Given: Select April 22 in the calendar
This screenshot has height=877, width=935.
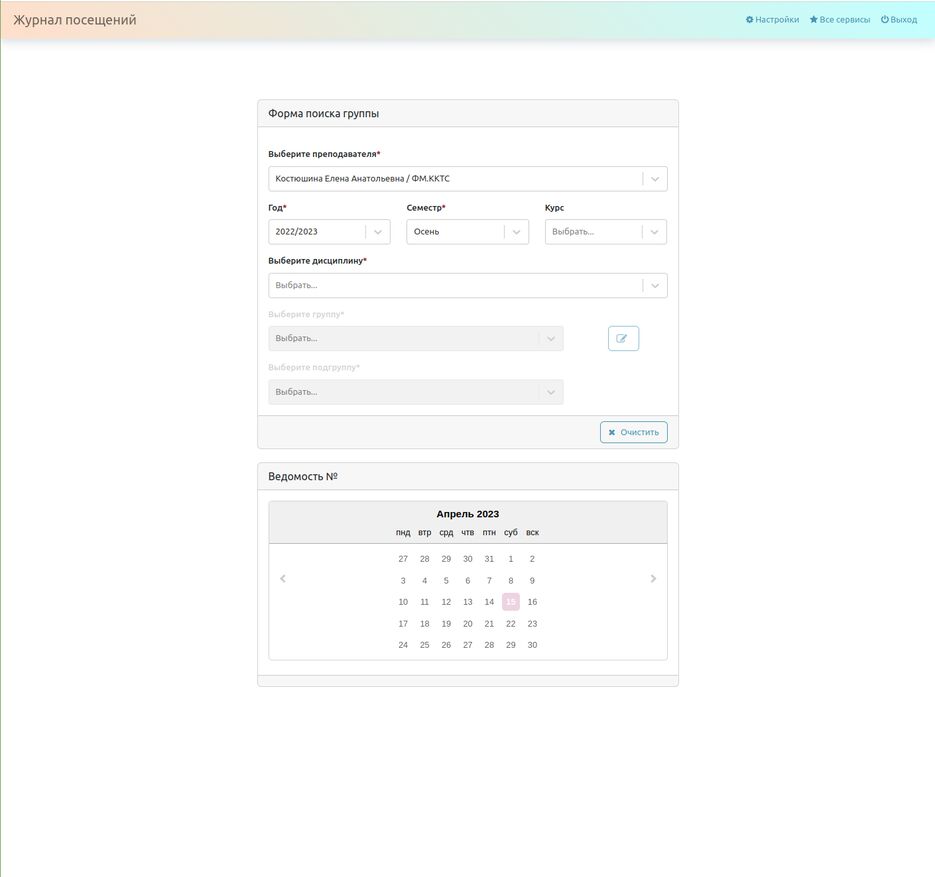Looking at the screenshot, I should click(511, 624).
